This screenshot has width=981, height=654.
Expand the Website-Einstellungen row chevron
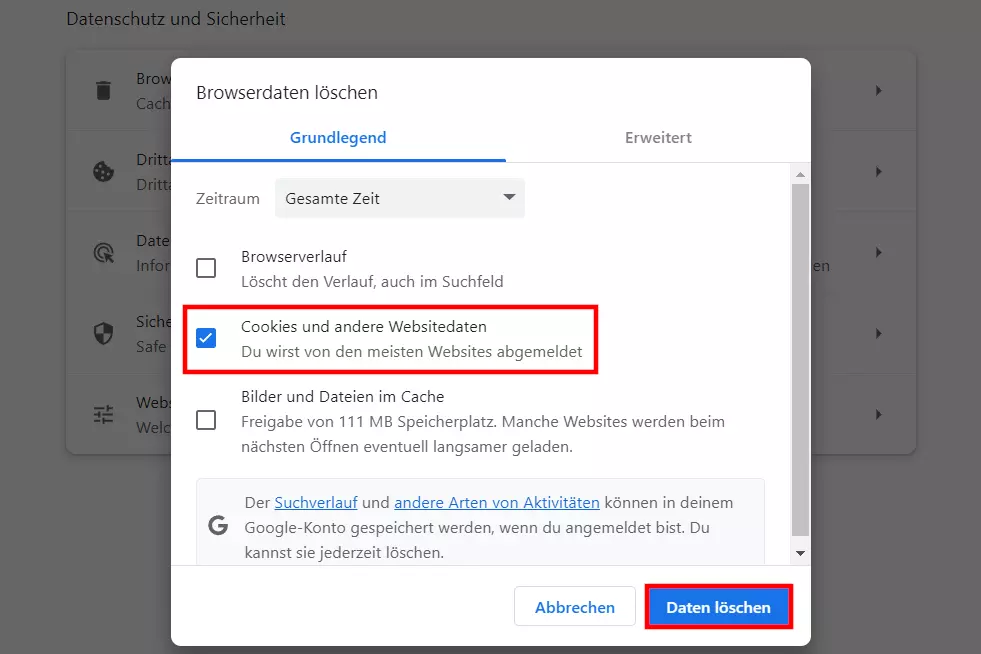tap(877, 413)
